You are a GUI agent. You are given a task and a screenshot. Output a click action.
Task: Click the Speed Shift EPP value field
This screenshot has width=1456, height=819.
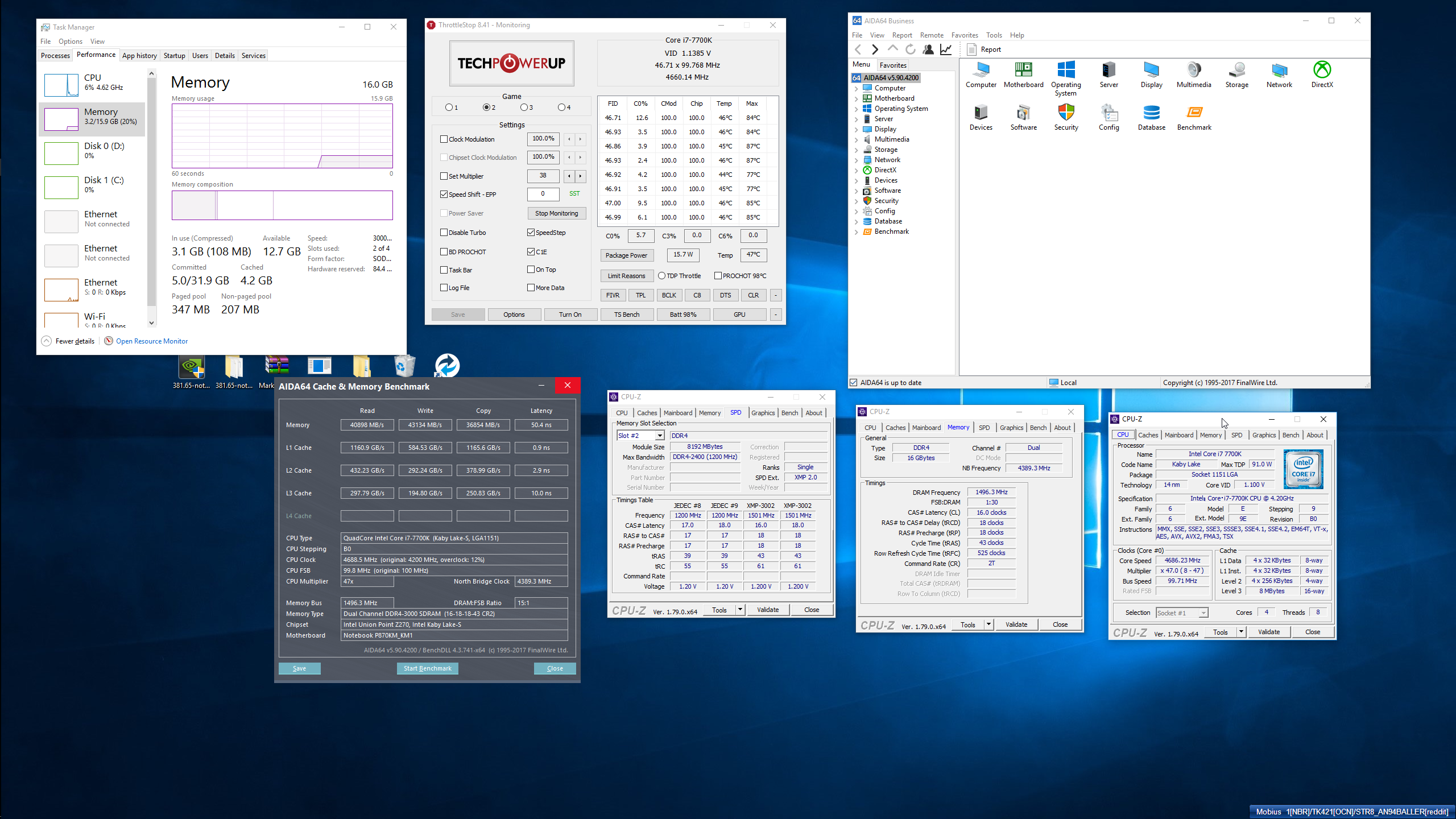pyautogui.click(x=543, y=194)
